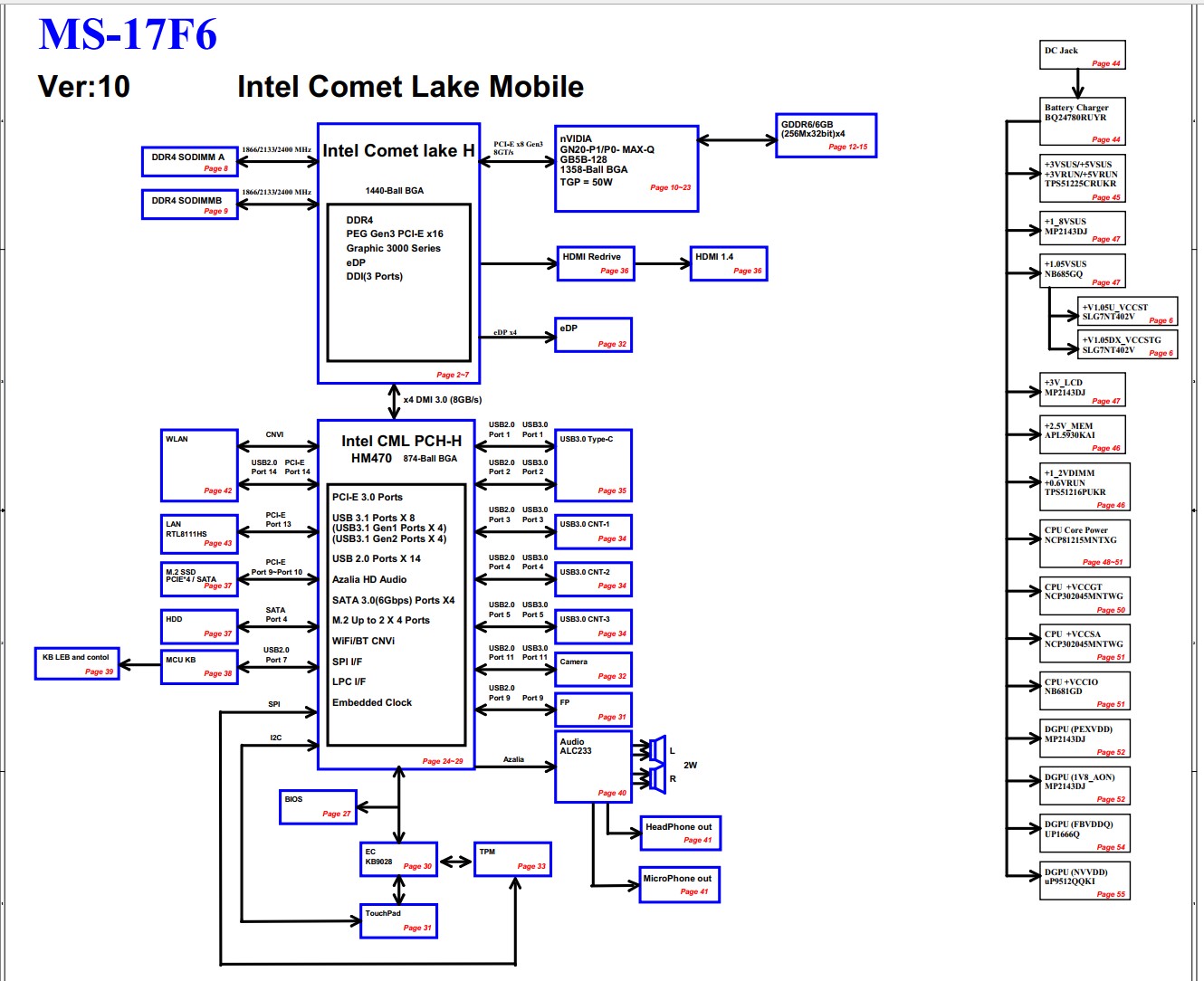Click the HDD block
This screenshot has width=1204, height=981.
click(199, 626)
